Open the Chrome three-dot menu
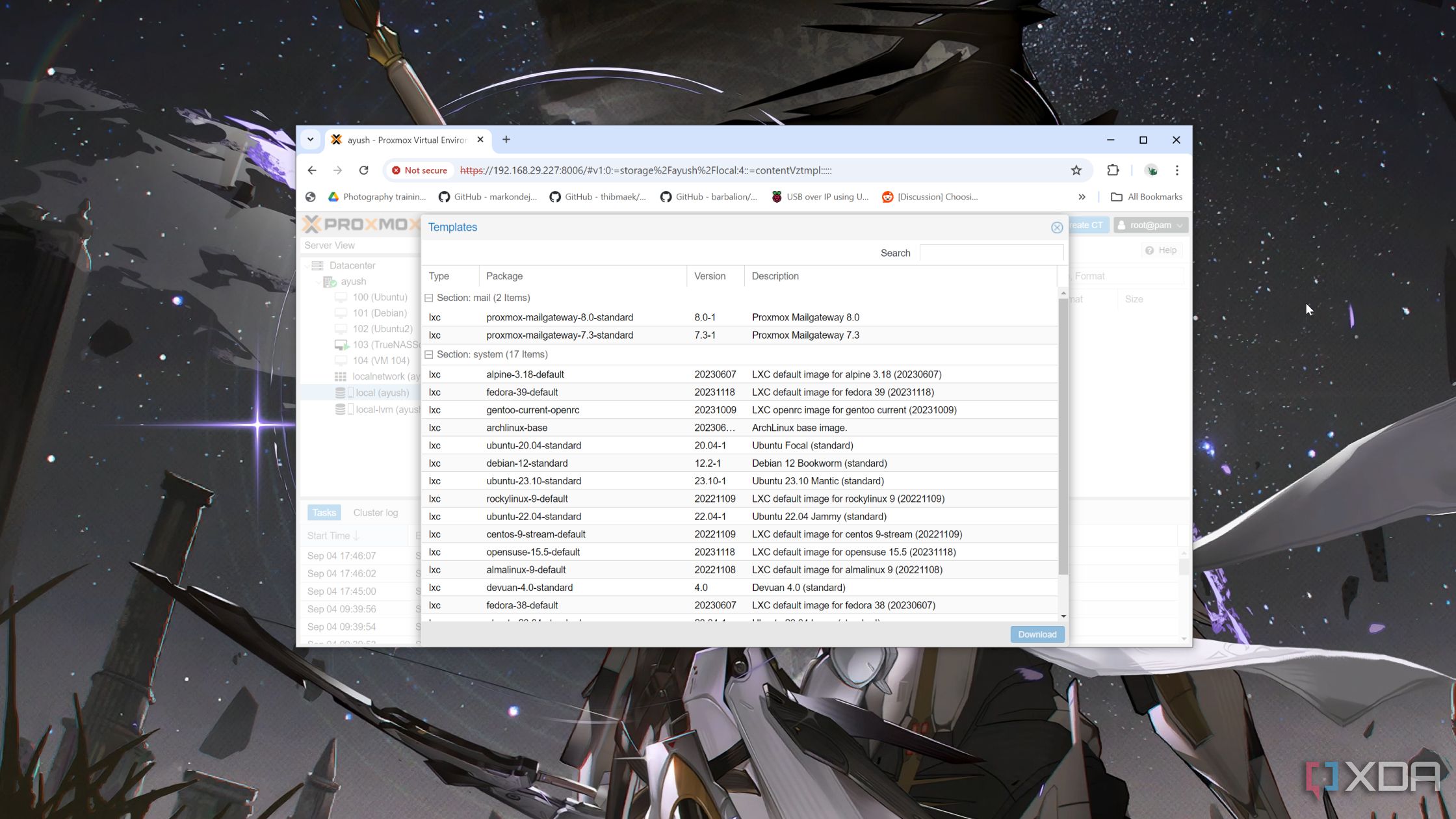The image size is (1456, 819). point(1176,170)
